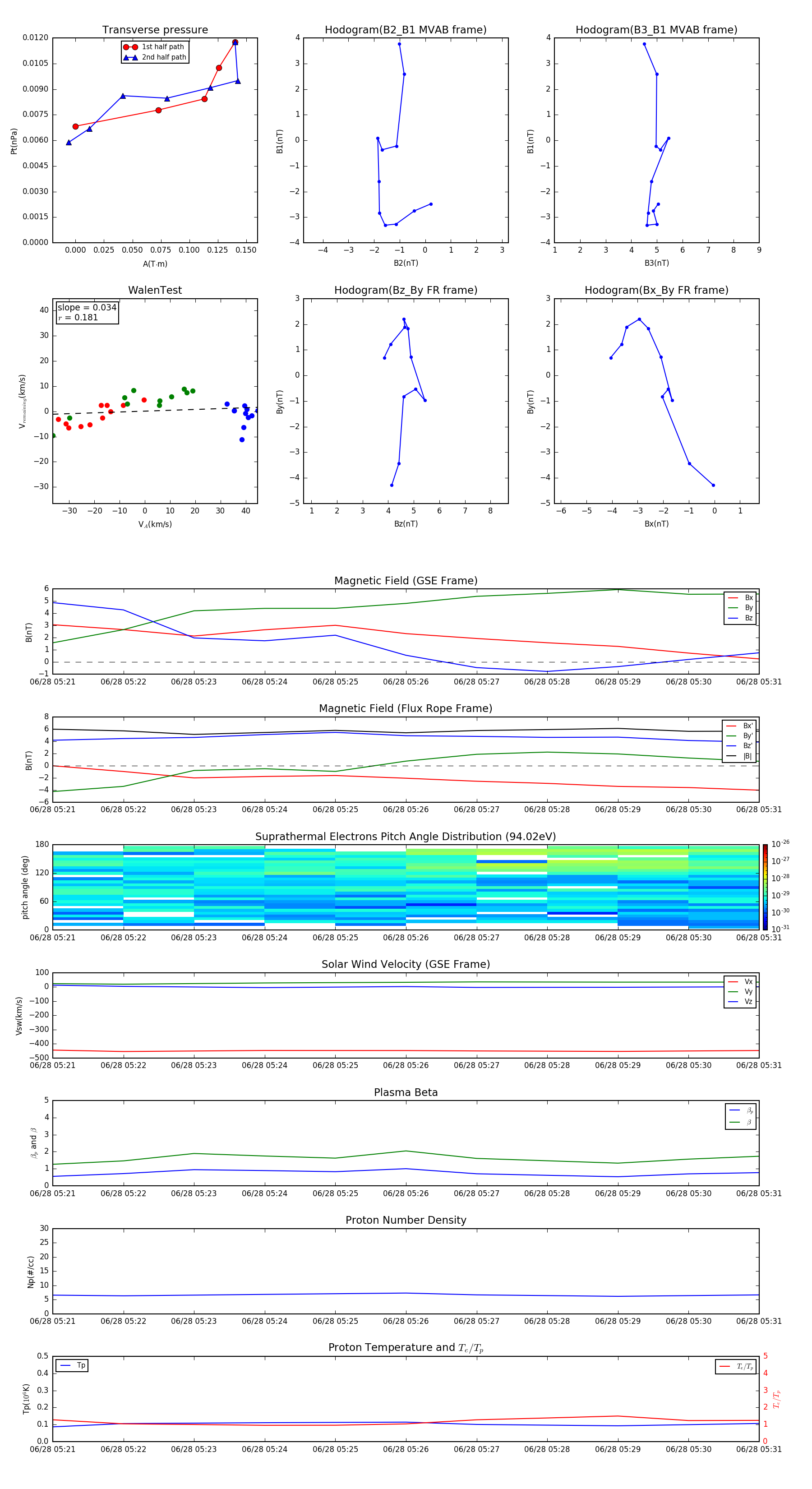Click the "pitch angle (deg)" y-axis label
812x1489 pixels.
coord(25,887)
